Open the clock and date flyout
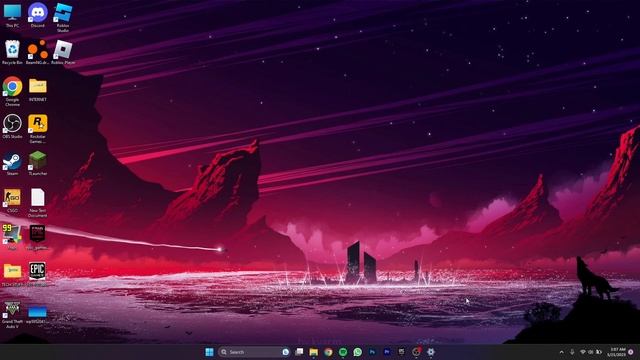 [616, 352]
